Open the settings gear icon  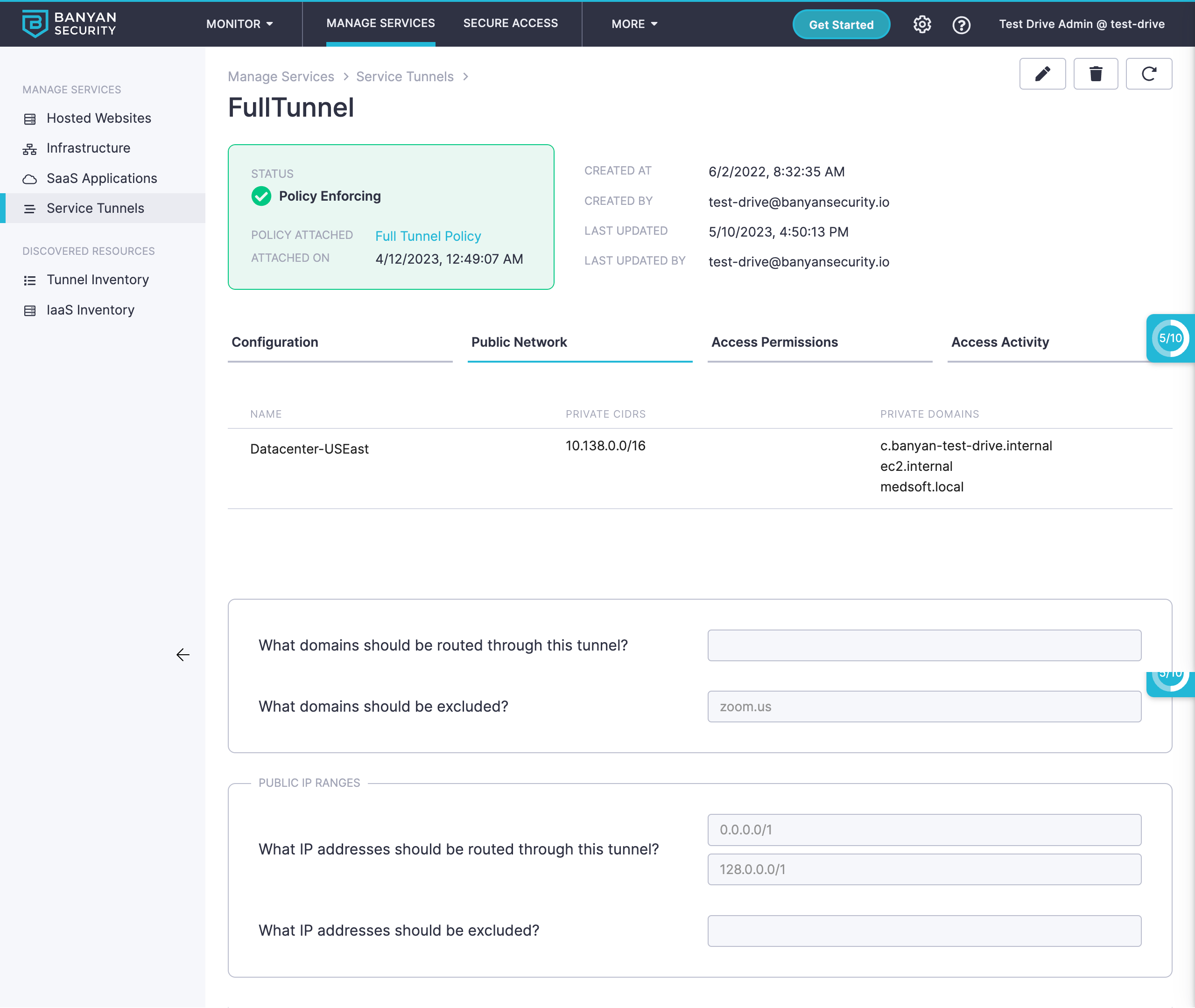click(921, 25)
